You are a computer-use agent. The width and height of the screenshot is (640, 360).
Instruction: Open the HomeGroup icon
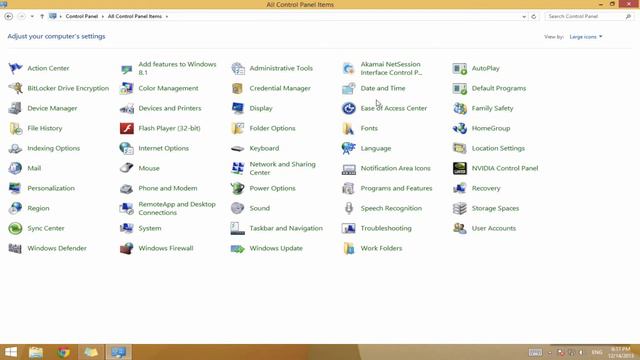pos(460,128)
